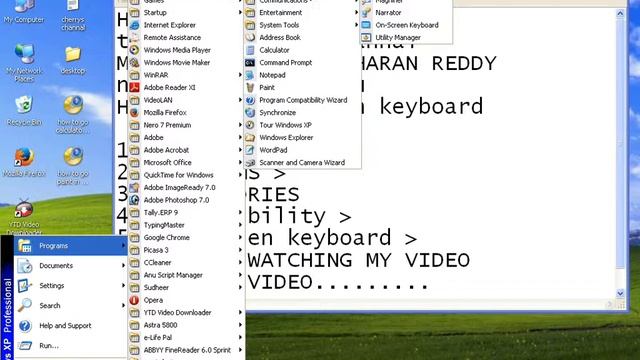Screen dimensions: 640x360
Task: Open ABBYY FineReader 6.0 Sprint folder
Action: pyautogui.click(x=187, y=350)
